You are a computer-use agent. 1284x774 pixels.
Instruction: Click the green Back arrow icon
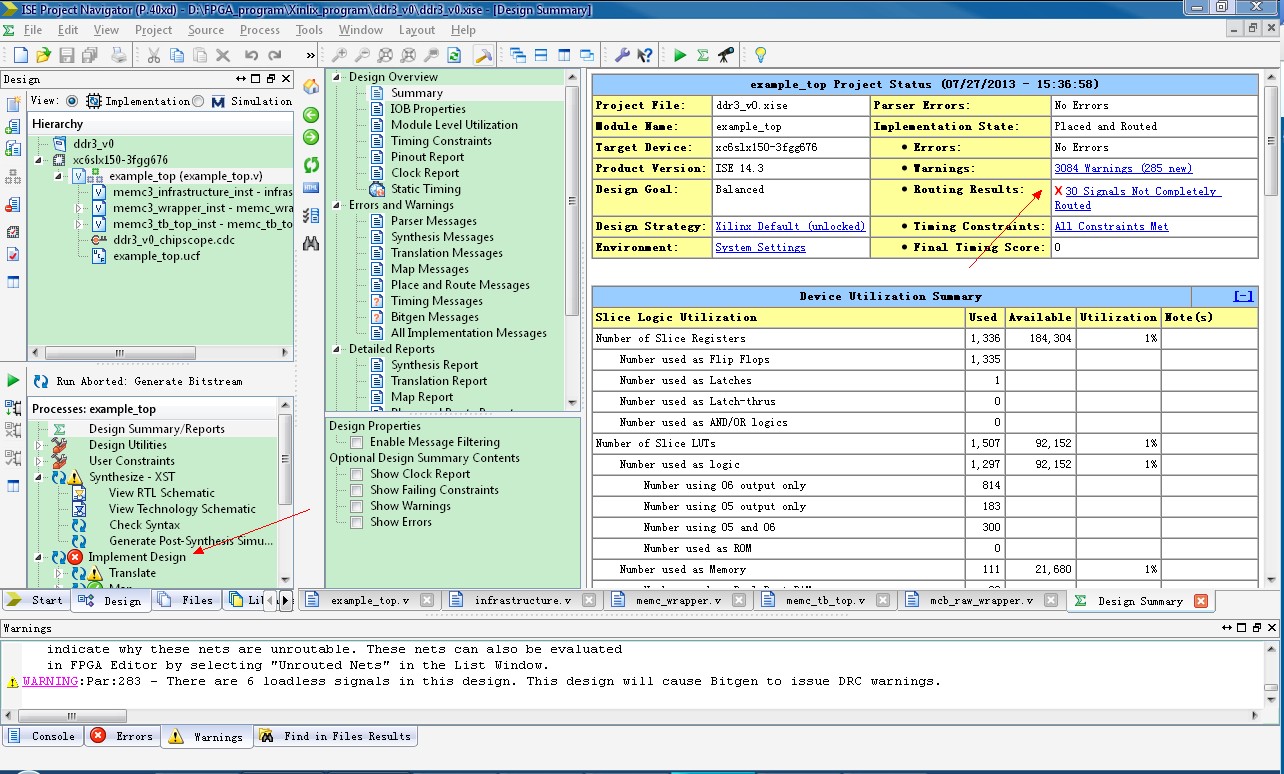click(311, 115)
